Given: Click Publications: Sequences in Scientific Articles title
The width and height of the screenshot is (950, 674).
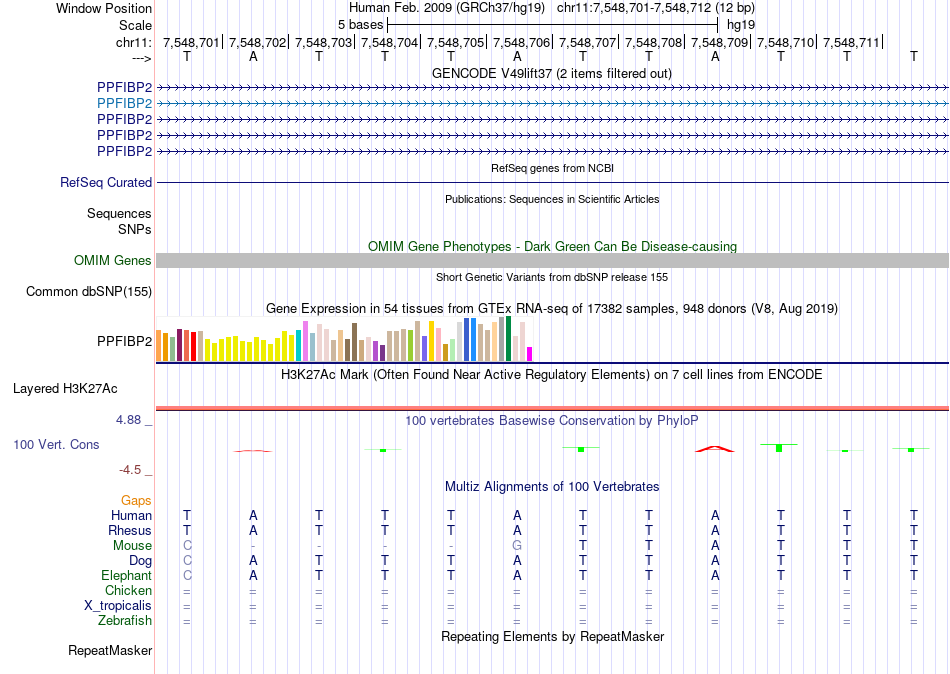Looking at the screenshot, I should coord(552,199).
